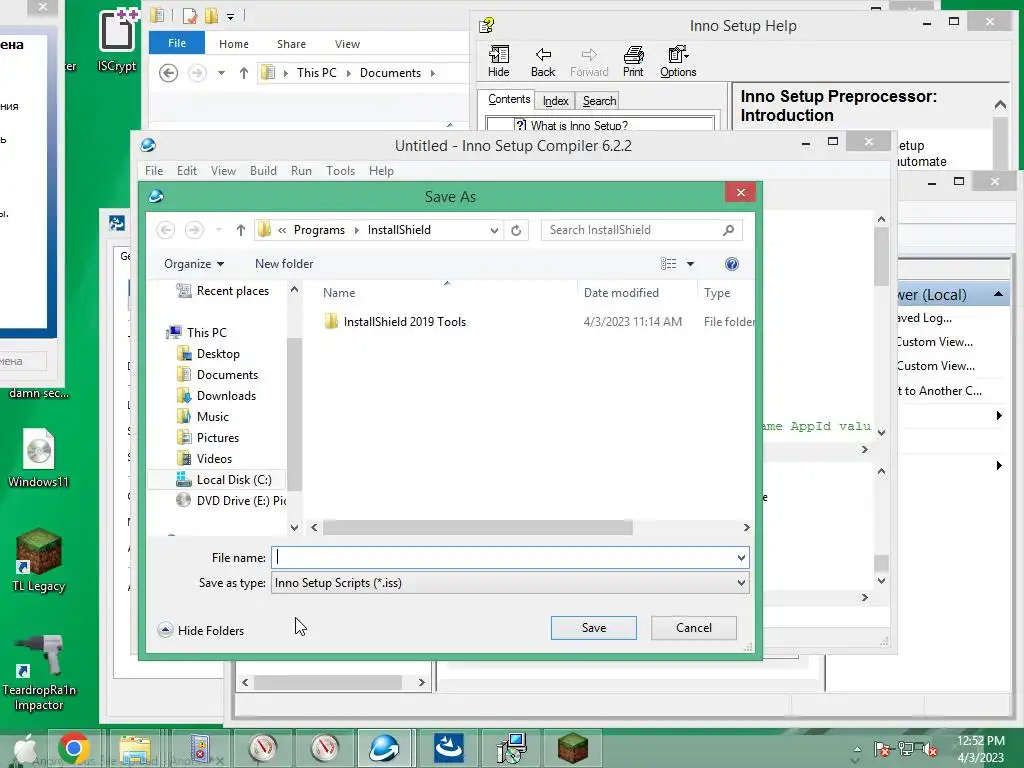Screen dimensions: 1024x768
Task: Click the network icon in system tray
Action: [x=906, y=749]
